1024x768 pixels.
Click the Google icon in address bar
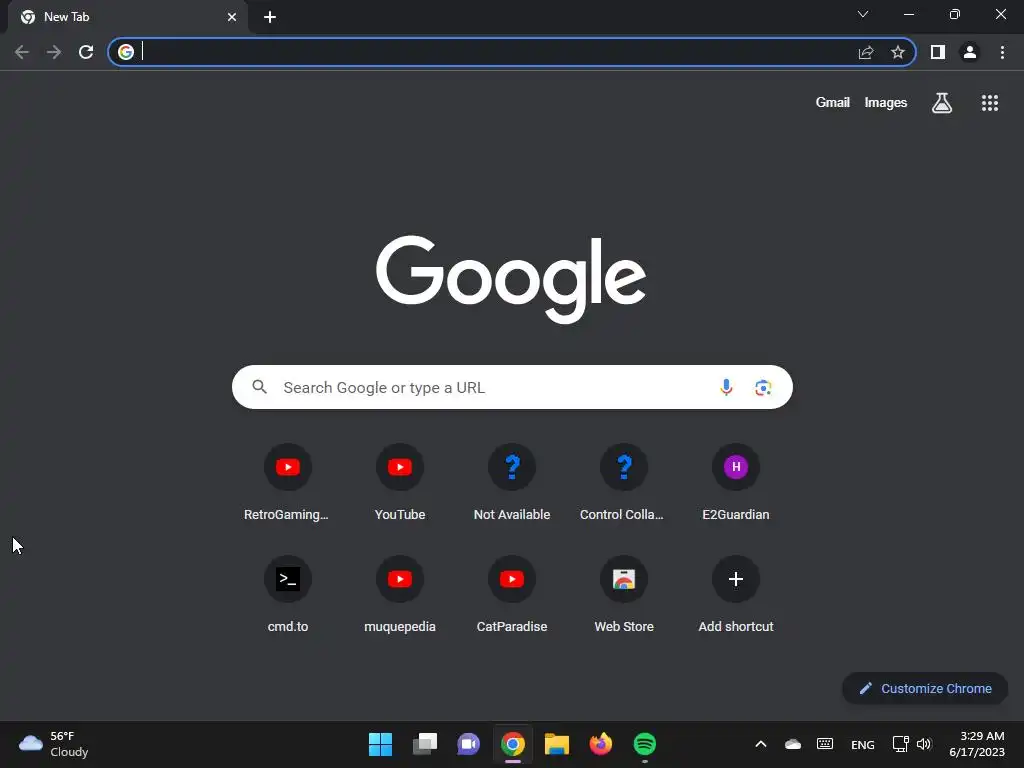[126, 52]
